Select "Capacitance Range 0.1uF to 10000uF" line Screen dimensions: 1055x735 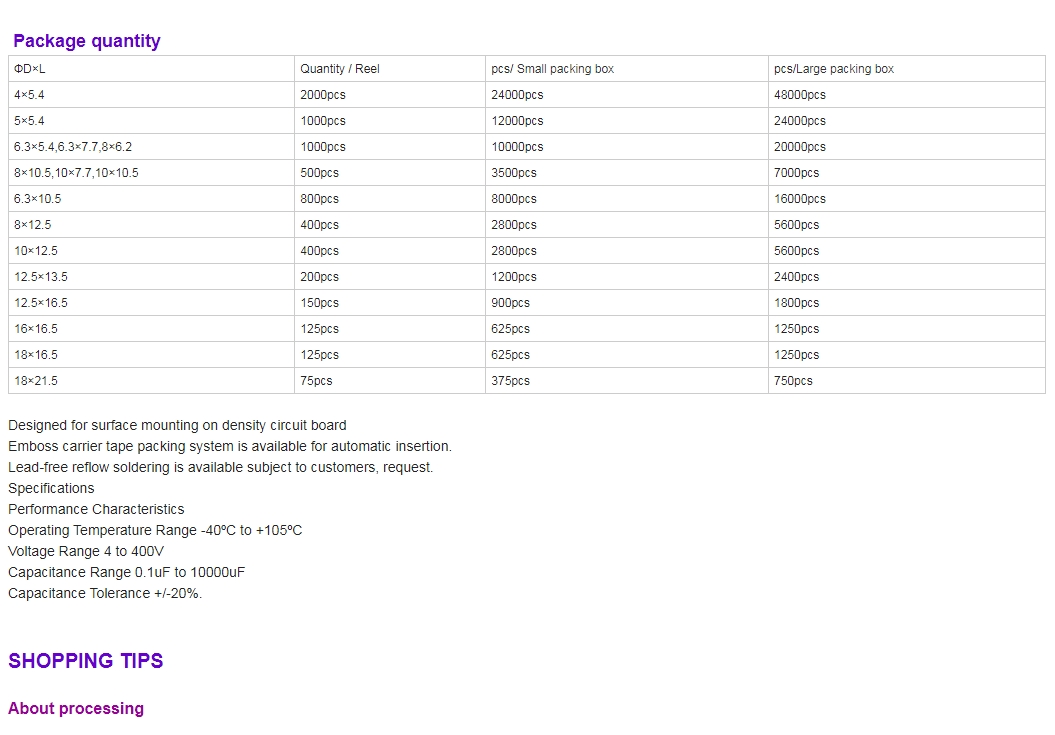[x=126, y=572]
